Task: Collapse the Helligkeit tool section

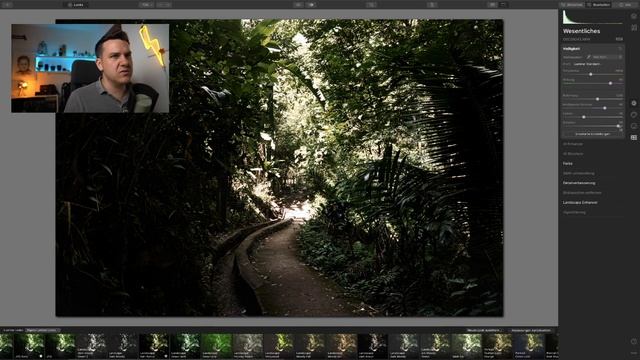Action: coord(571,49)
